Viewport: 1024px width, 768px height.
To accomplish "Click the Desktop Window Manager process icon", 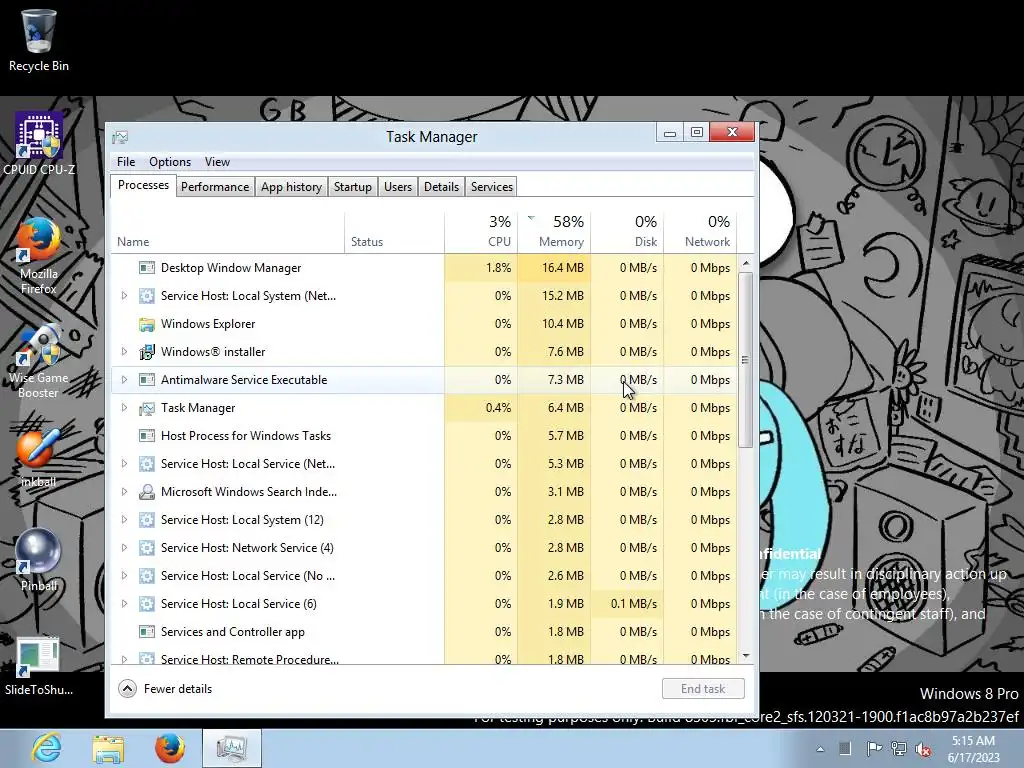I will [x=147, y=268].
